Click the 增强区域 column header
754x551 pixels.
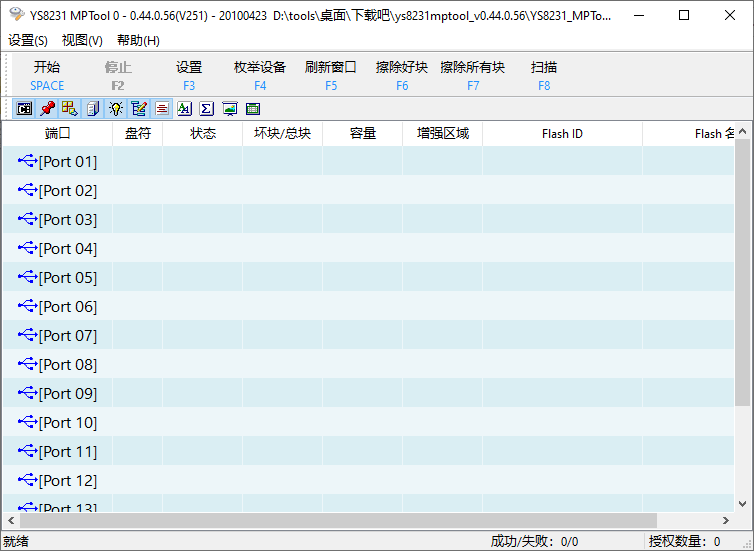click(442, 134)
